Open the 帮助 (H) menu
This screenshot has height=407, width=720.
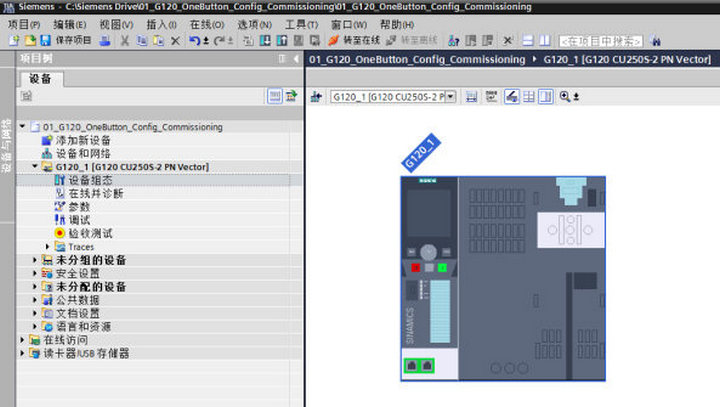[397, 24]
